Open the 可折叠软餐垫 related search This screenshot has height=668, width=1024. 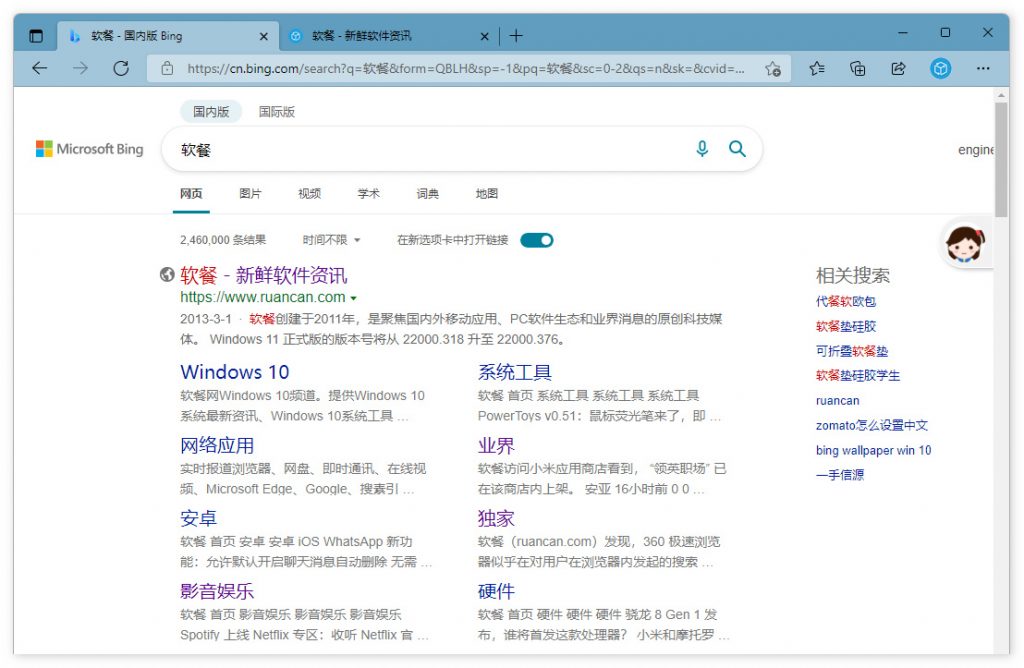pyautogui.click(x=852, y=351)
